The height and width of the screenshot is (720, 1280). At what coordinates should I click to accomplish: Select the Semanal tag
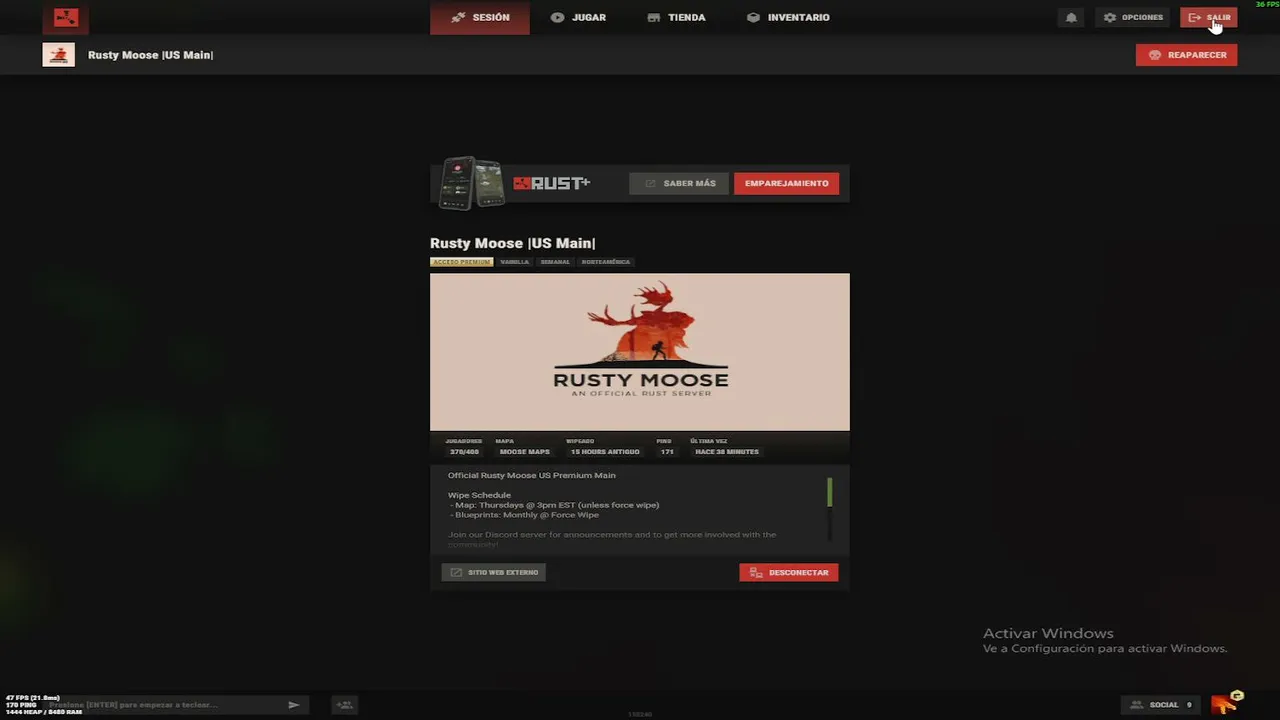coord(555,262)
